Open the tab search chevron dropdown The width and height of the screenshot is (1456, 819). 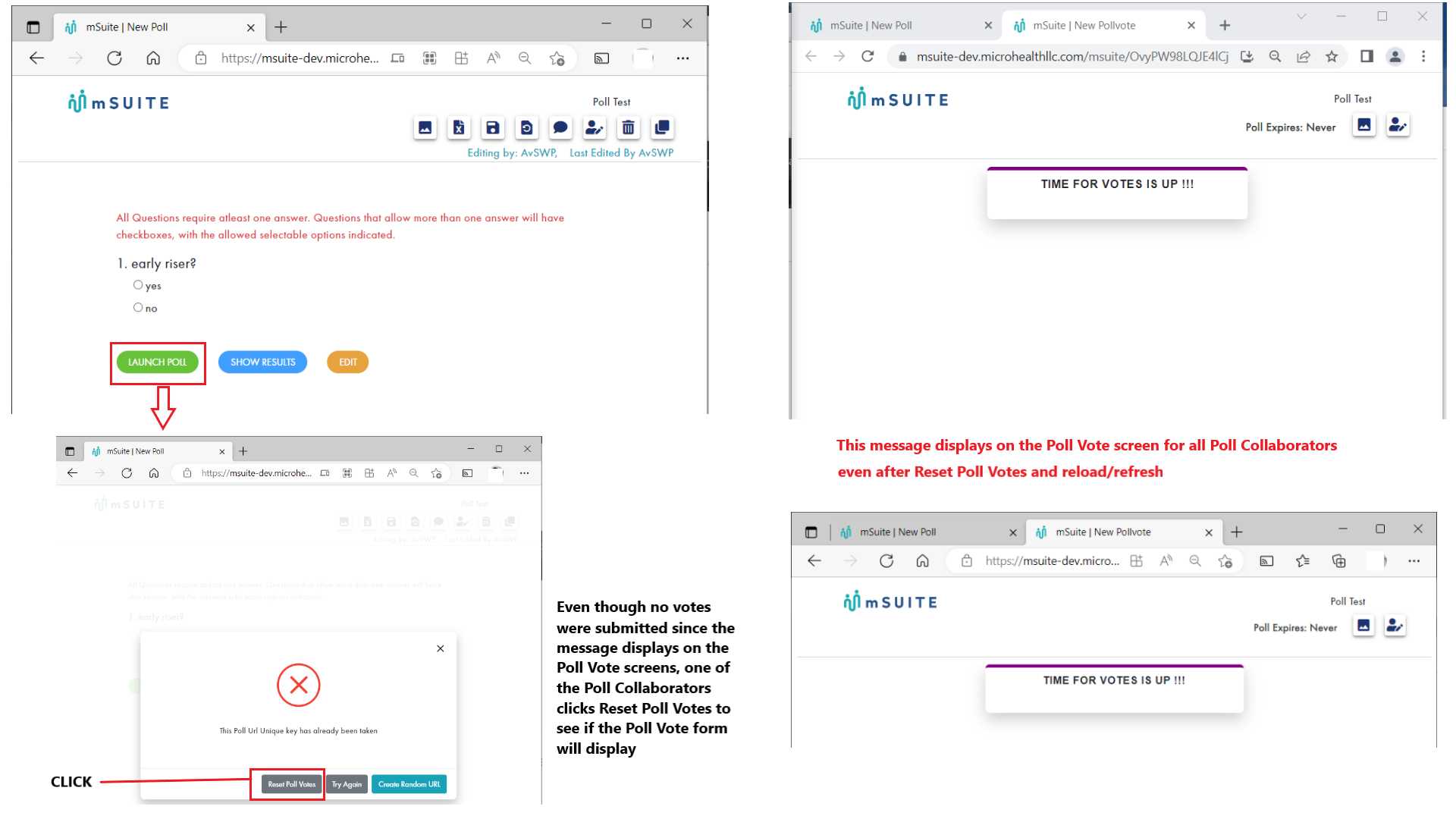1301,16
